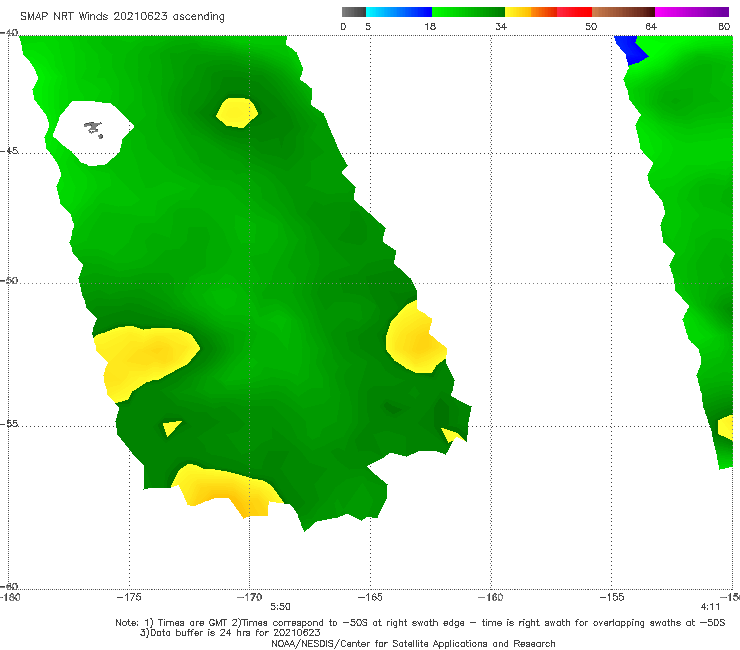Click the '5:50' swath time label
The height and width of the screenshot is (650, 740).
click(x=280, y=607)
